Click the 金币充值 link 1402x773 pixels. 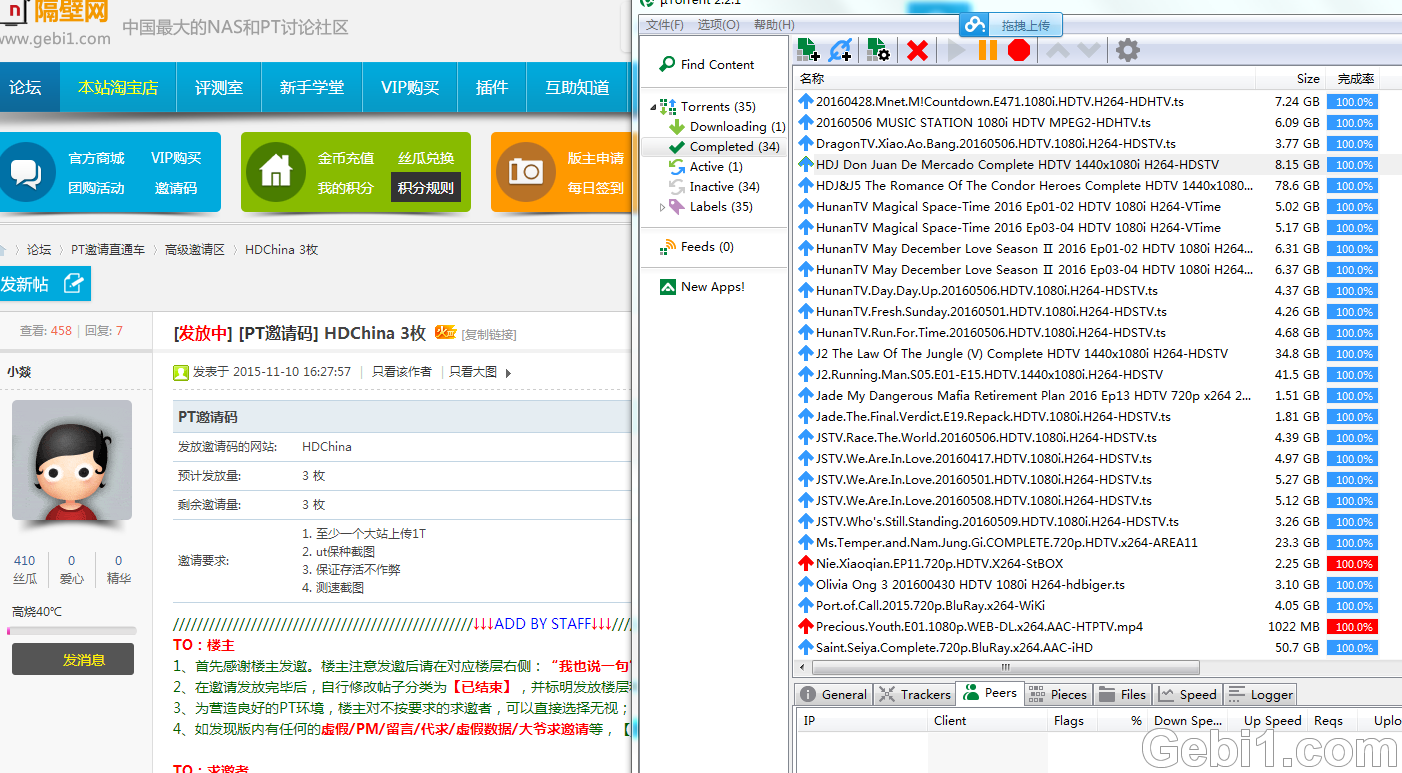coord(346,158)
